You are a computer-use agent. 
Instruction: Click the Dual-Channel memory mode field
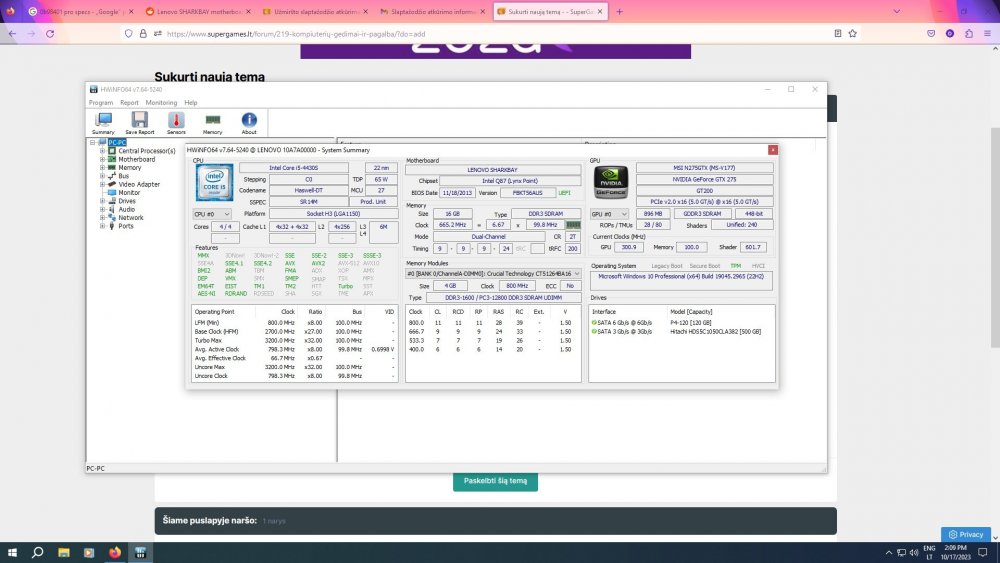[489, 237]
